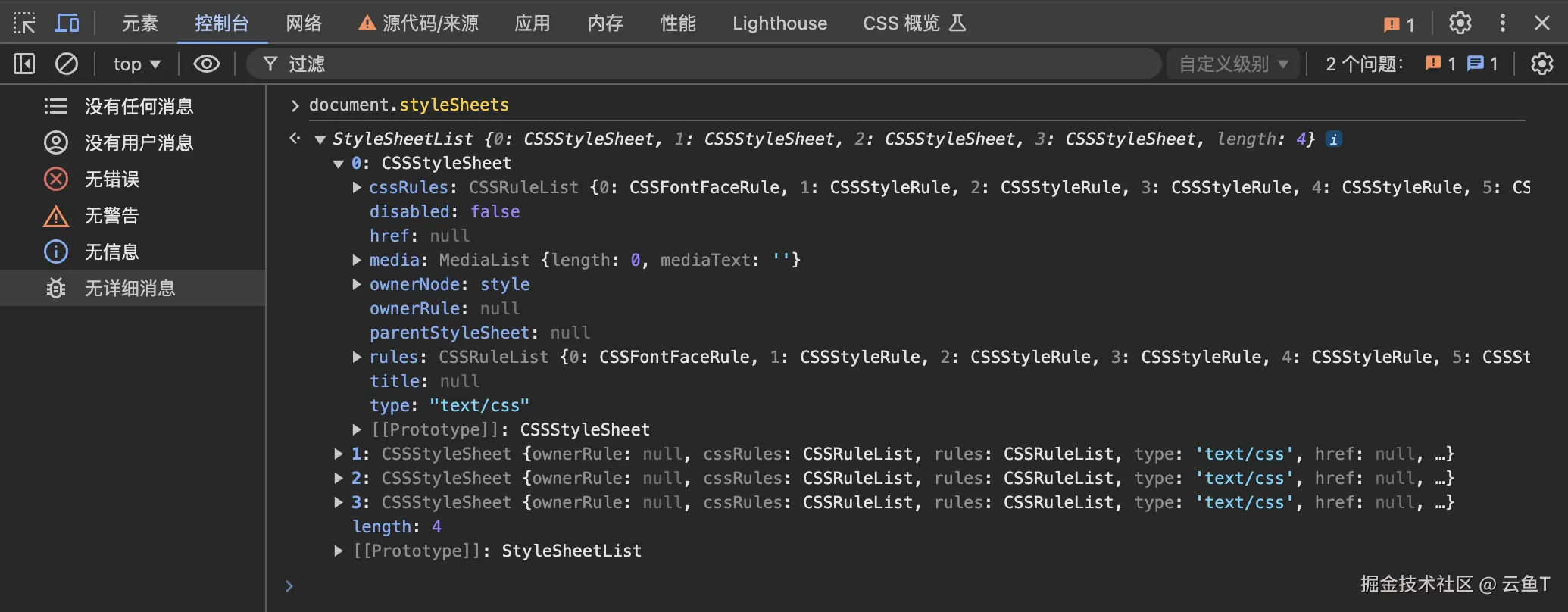Viewport: 1568px width, 612px height.
Task: Clear the console with the ban icon
Action: pyautogui.click(x=67, y=64)
